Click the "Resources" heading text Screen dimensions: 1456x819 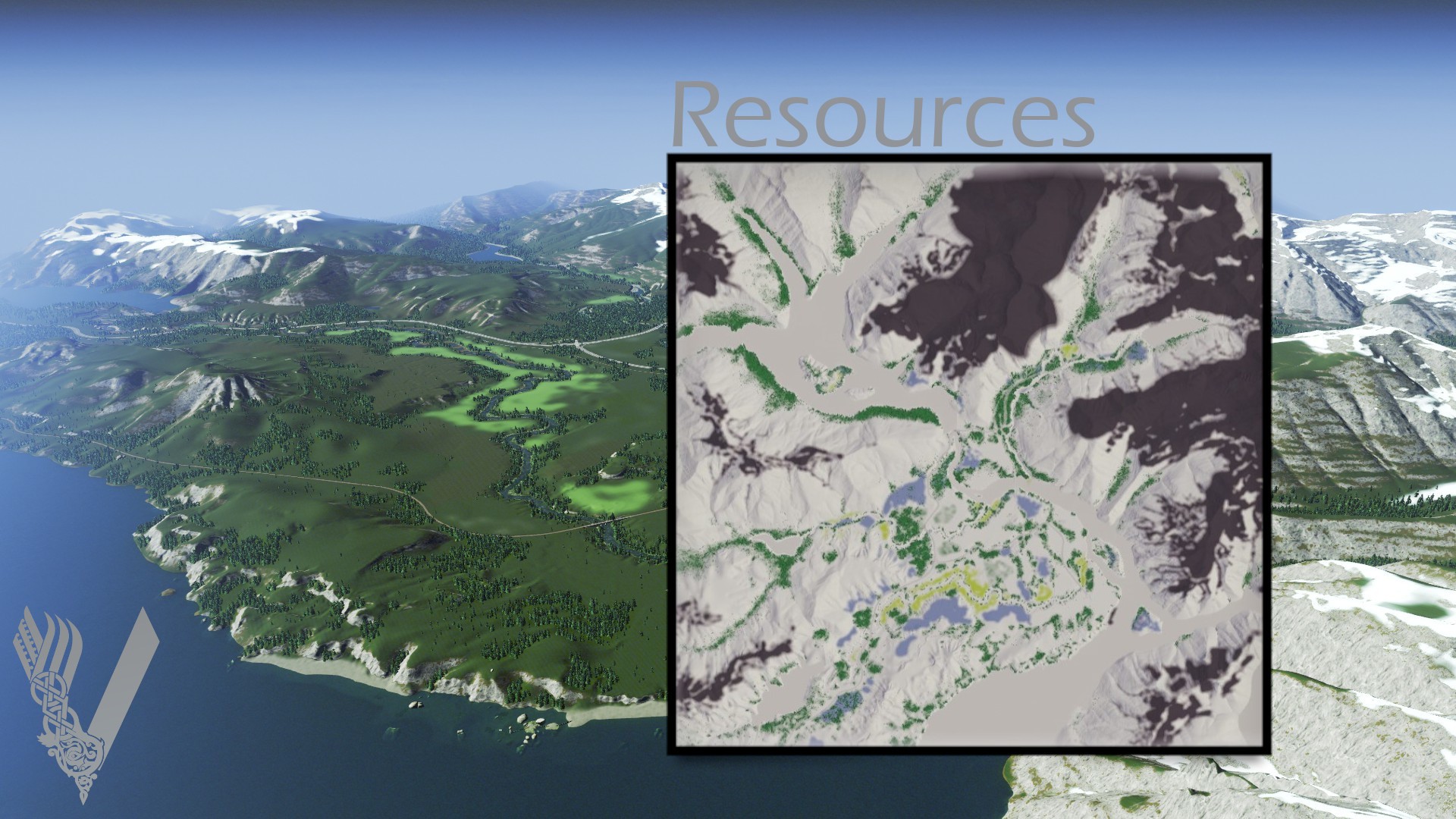882,115
